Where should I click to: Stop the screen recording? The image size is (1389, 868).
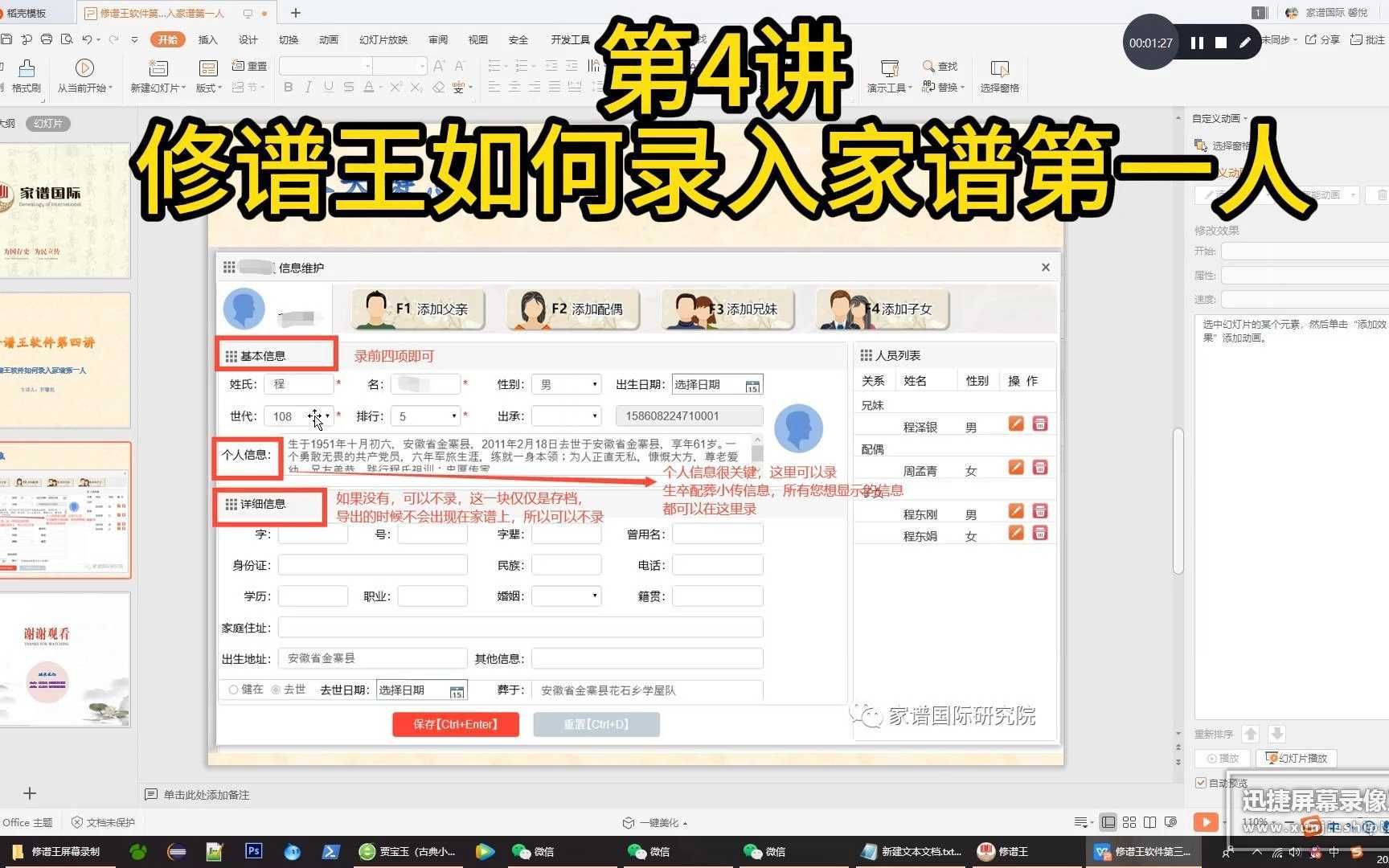pos(1221,43)
